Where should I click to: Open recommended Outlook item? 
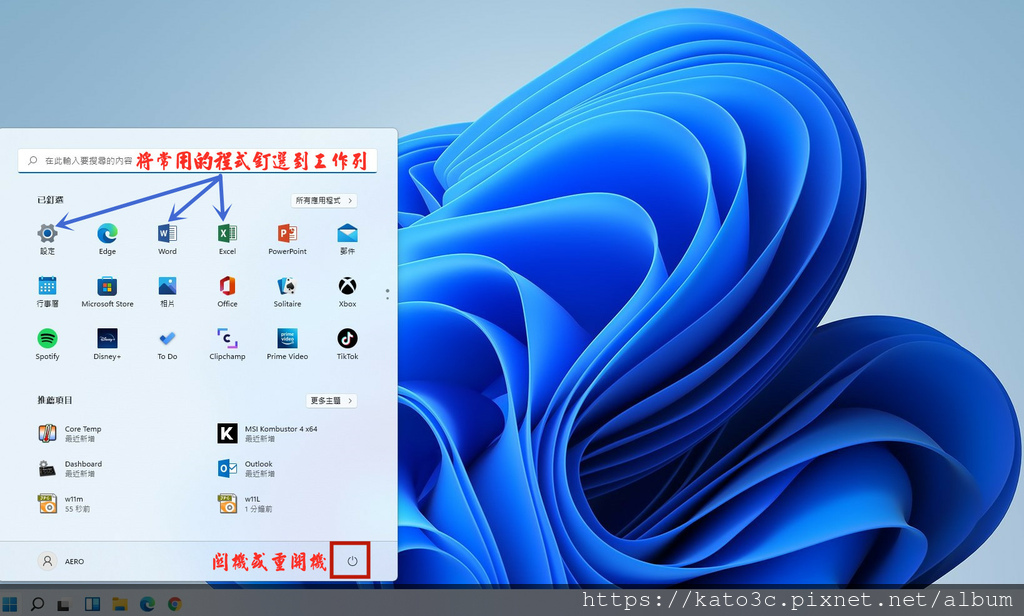point(246,468)
